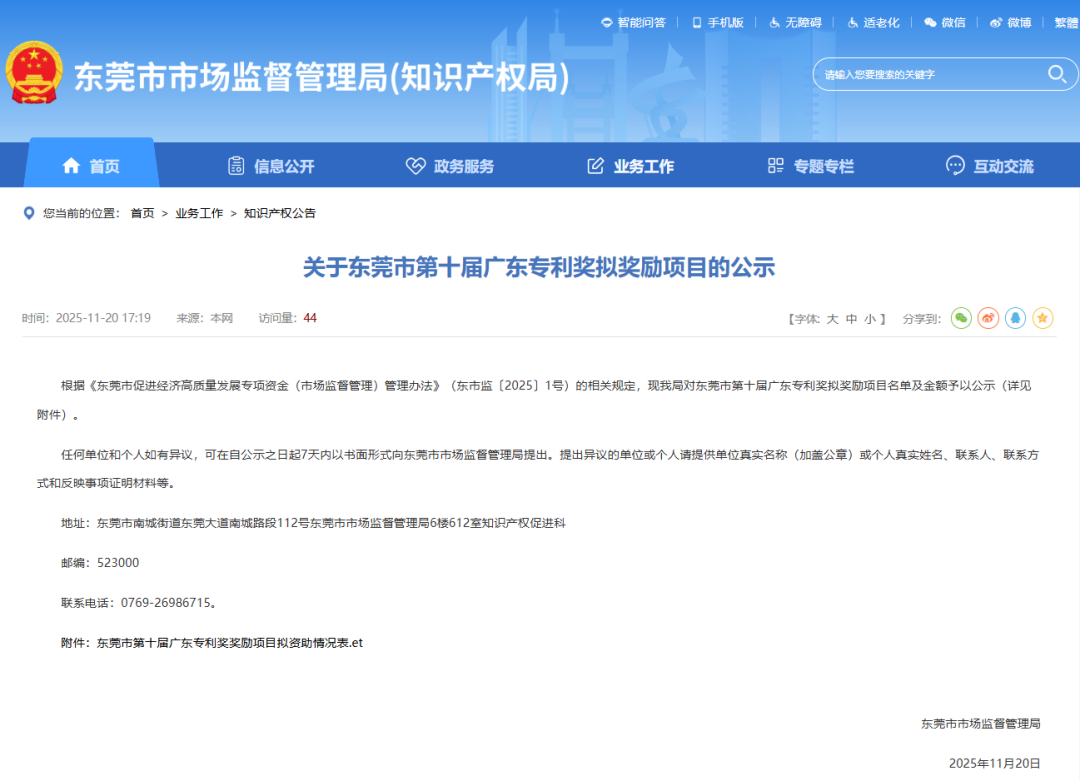Screen dimensions: 1080x781
Task: Click 知识产权公告 breadcrumb link
Action: (x=280, y=213)
